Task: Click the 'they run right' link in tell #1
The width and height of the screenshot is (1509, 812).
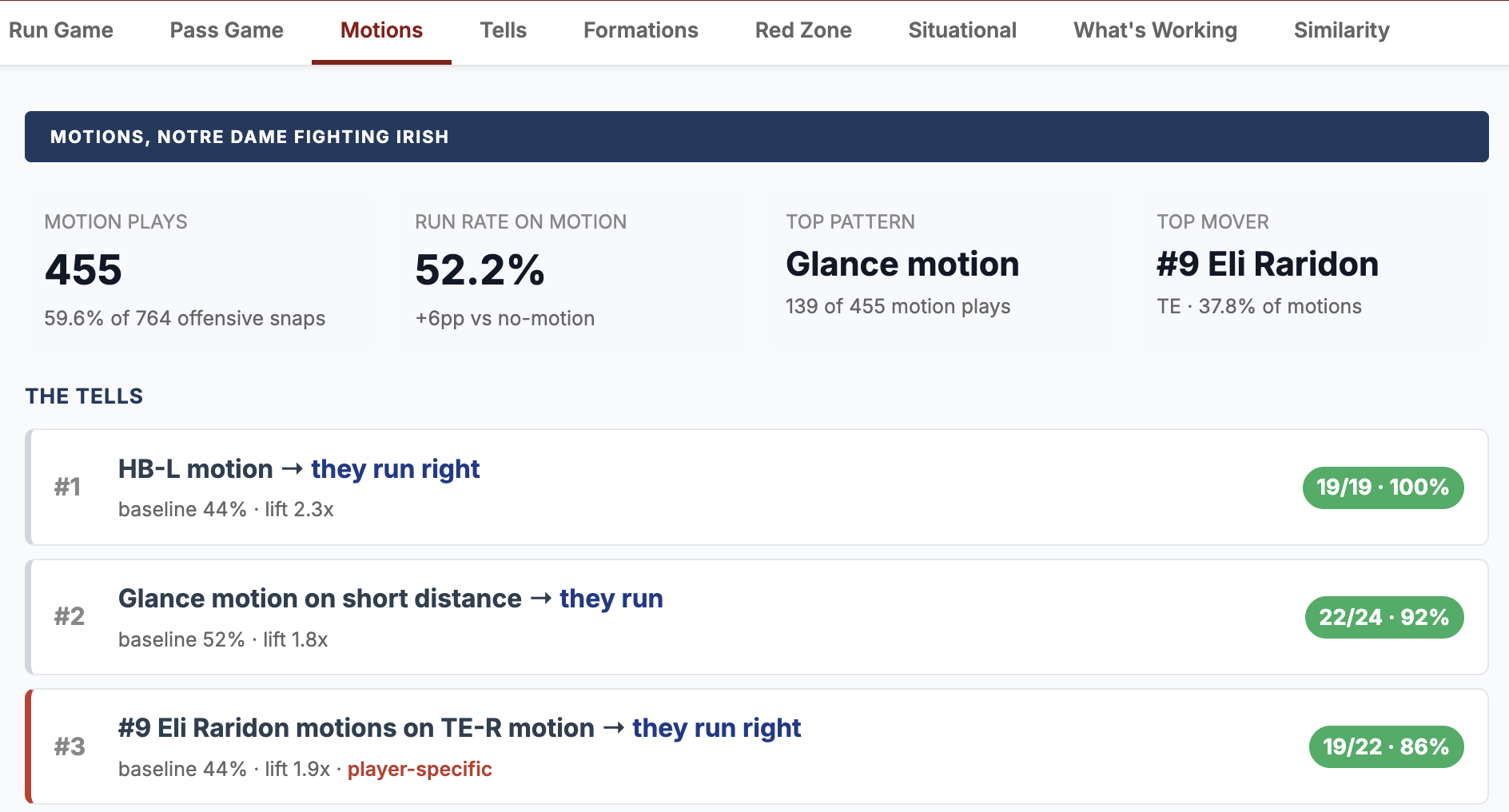Action: pos(395,469)
